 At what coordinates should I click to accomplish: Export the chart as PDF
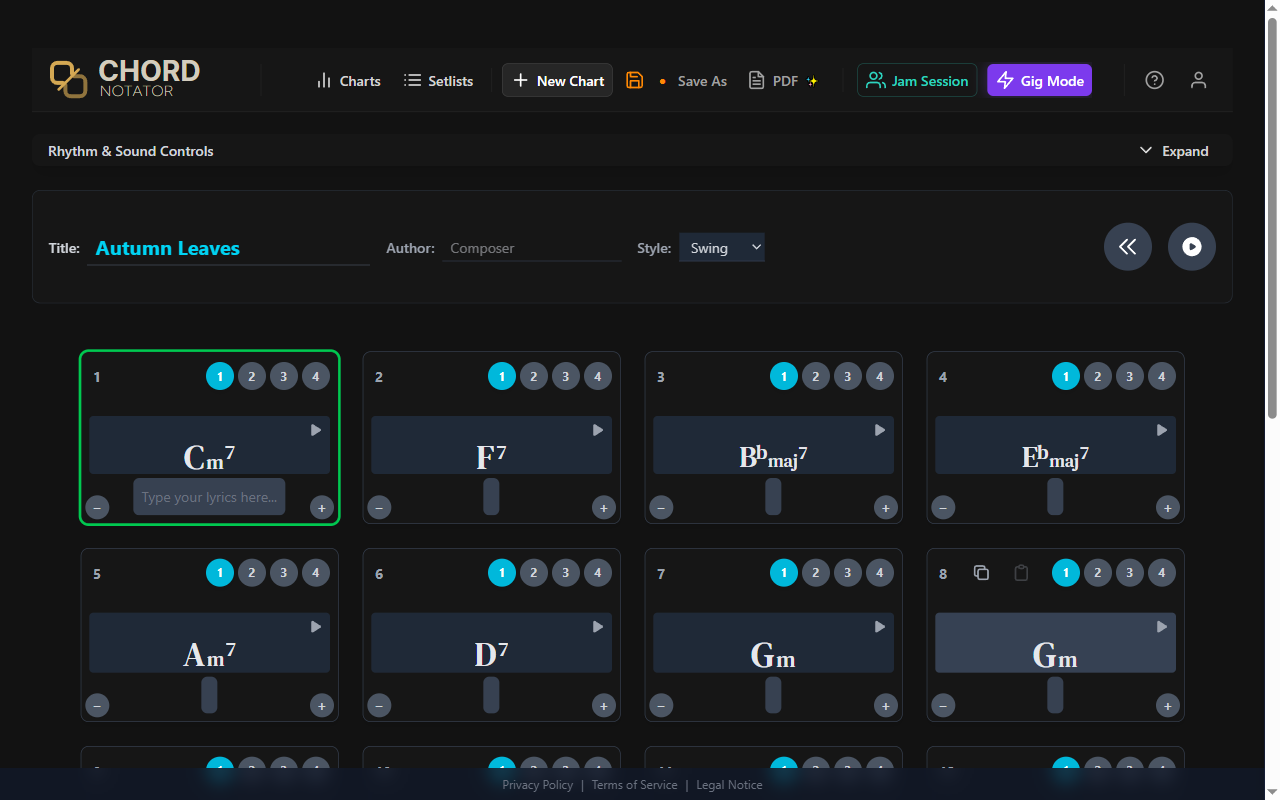(783, 80)
